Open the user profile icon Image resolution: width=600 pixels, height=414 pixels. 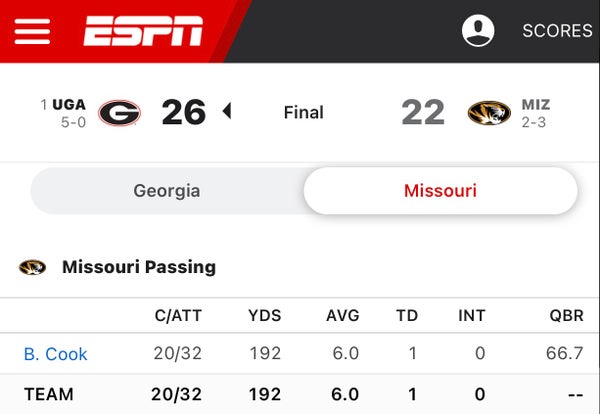478,31
